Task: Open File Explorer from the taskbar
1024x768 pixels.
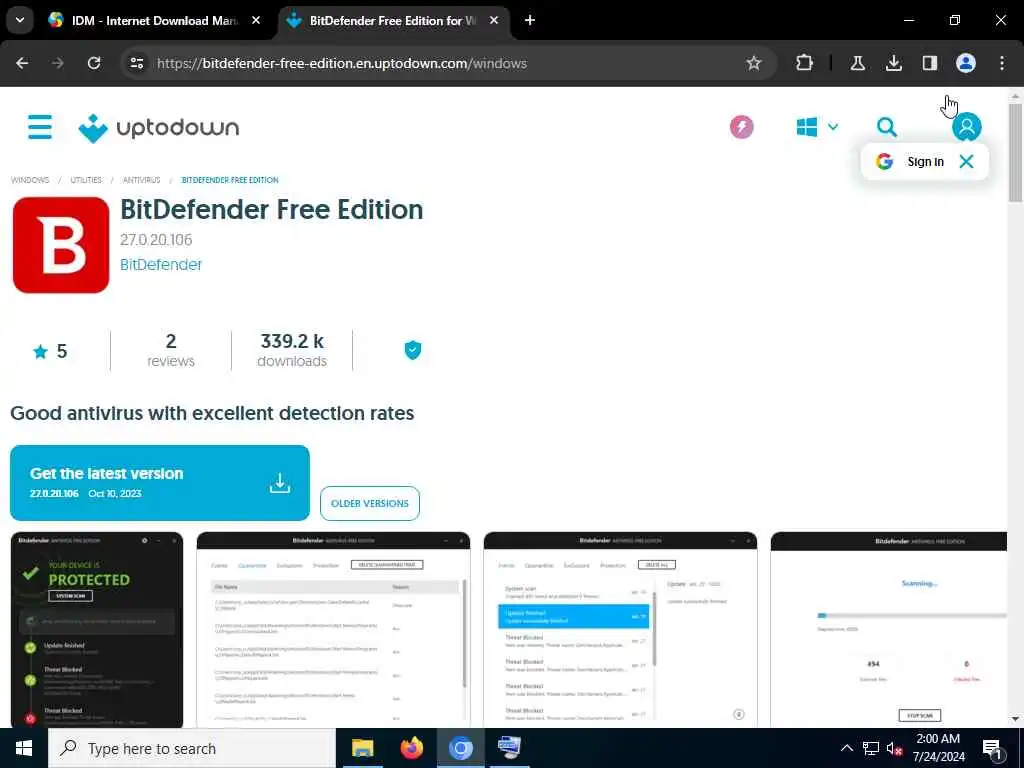Action: tap(362, 748)
